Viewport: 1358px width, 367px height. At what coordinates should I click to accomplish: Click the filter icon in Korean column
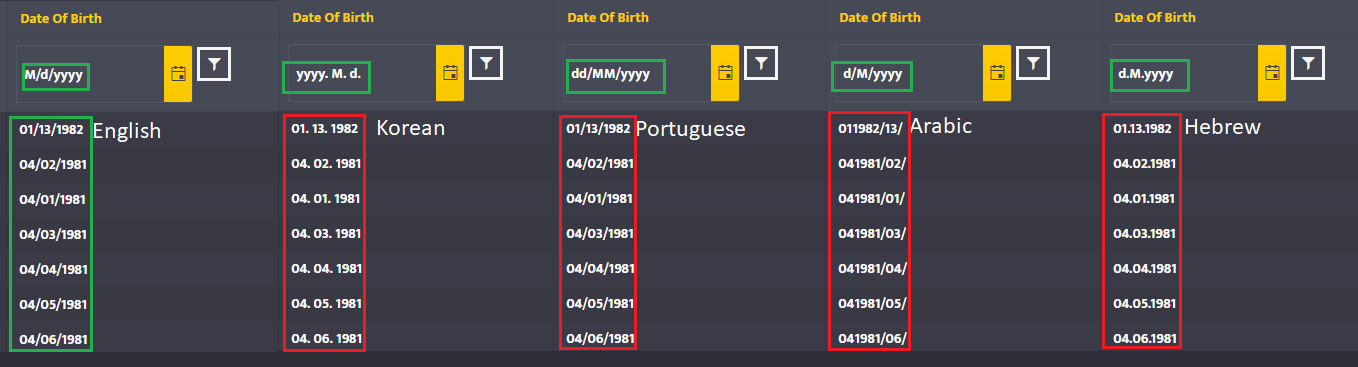pos(486,64)
